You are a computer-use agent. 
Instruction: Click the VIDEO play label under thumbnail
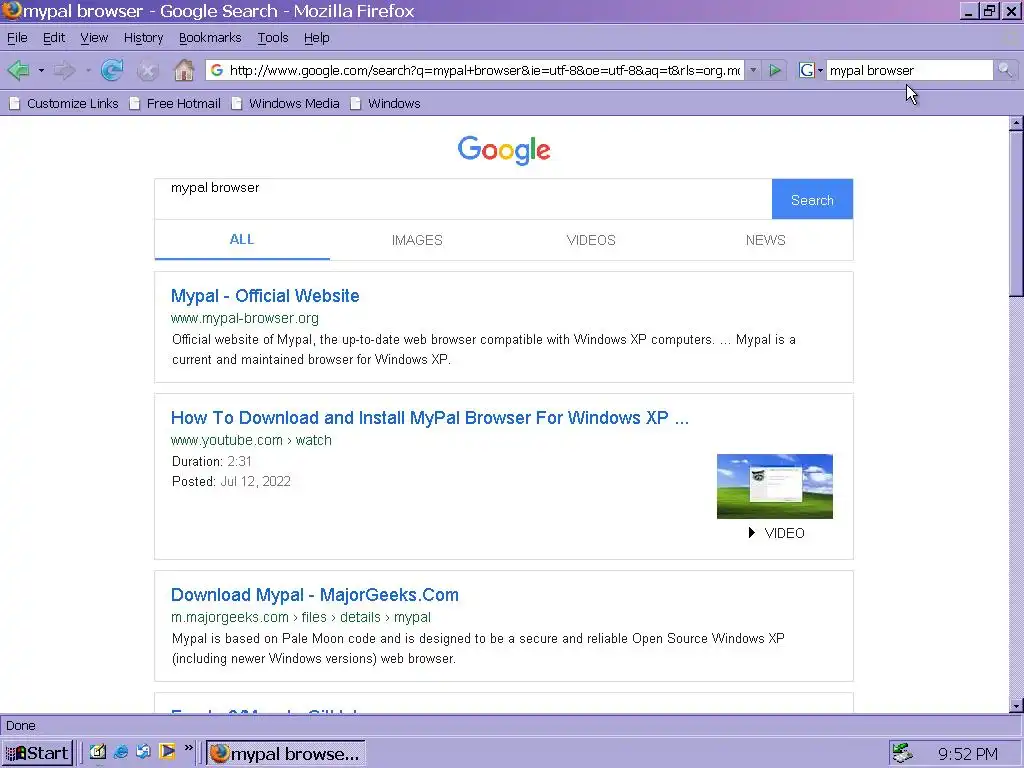(x=777, y=533)
